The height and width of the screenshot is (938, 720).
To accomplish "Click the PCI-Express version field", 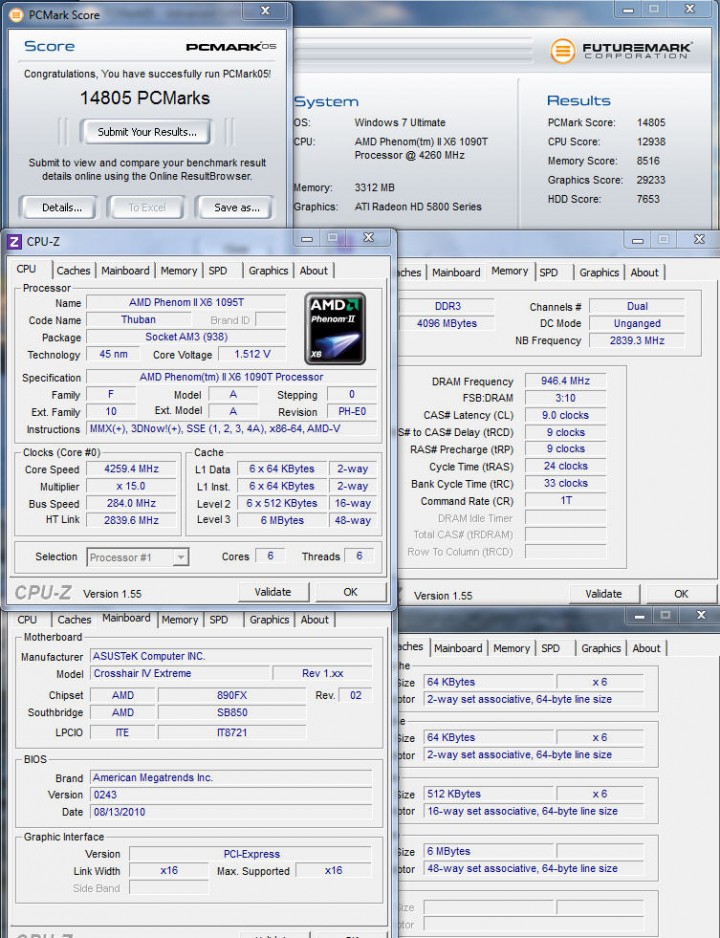I will [251, 854].
